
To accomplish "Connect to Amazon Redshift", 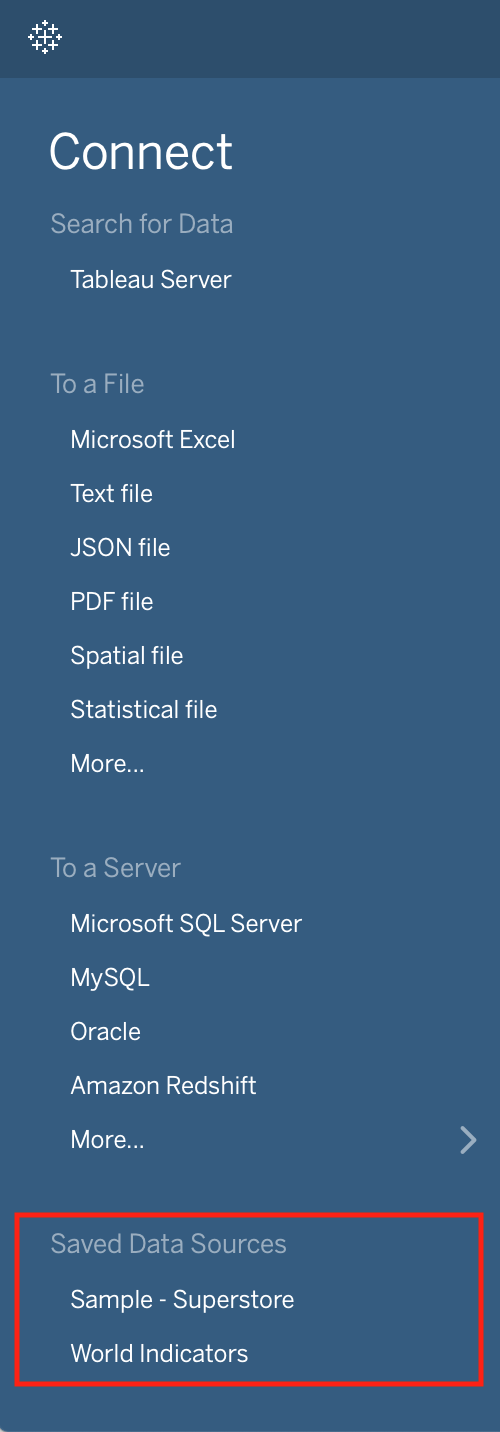I will click(164, 1086).
